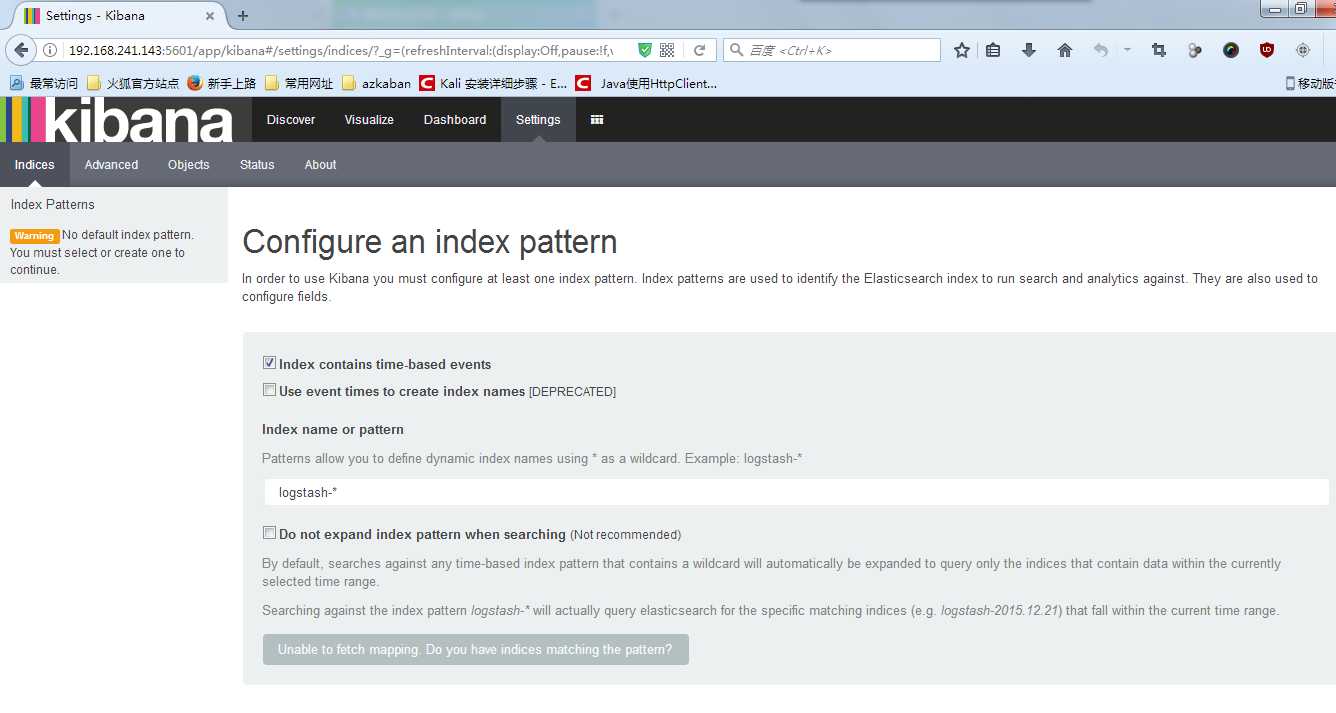Screen dimensions: 1336x713
Task: Select the Settings tab
Action: tap(538, 119)
